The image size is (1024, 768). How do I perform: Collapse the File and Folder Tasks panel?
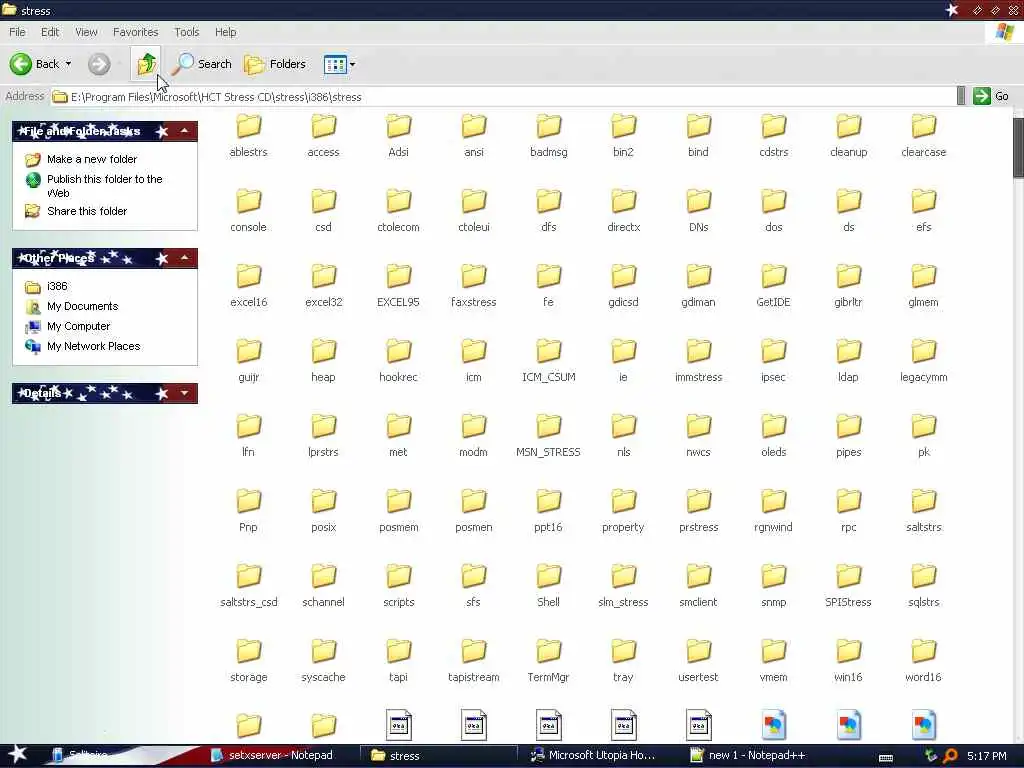185,131
